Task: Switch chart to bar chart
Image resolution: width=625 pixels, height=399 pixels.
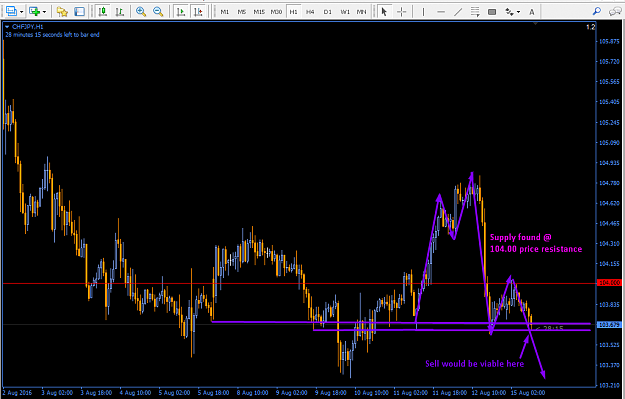Action: [120, 12]
